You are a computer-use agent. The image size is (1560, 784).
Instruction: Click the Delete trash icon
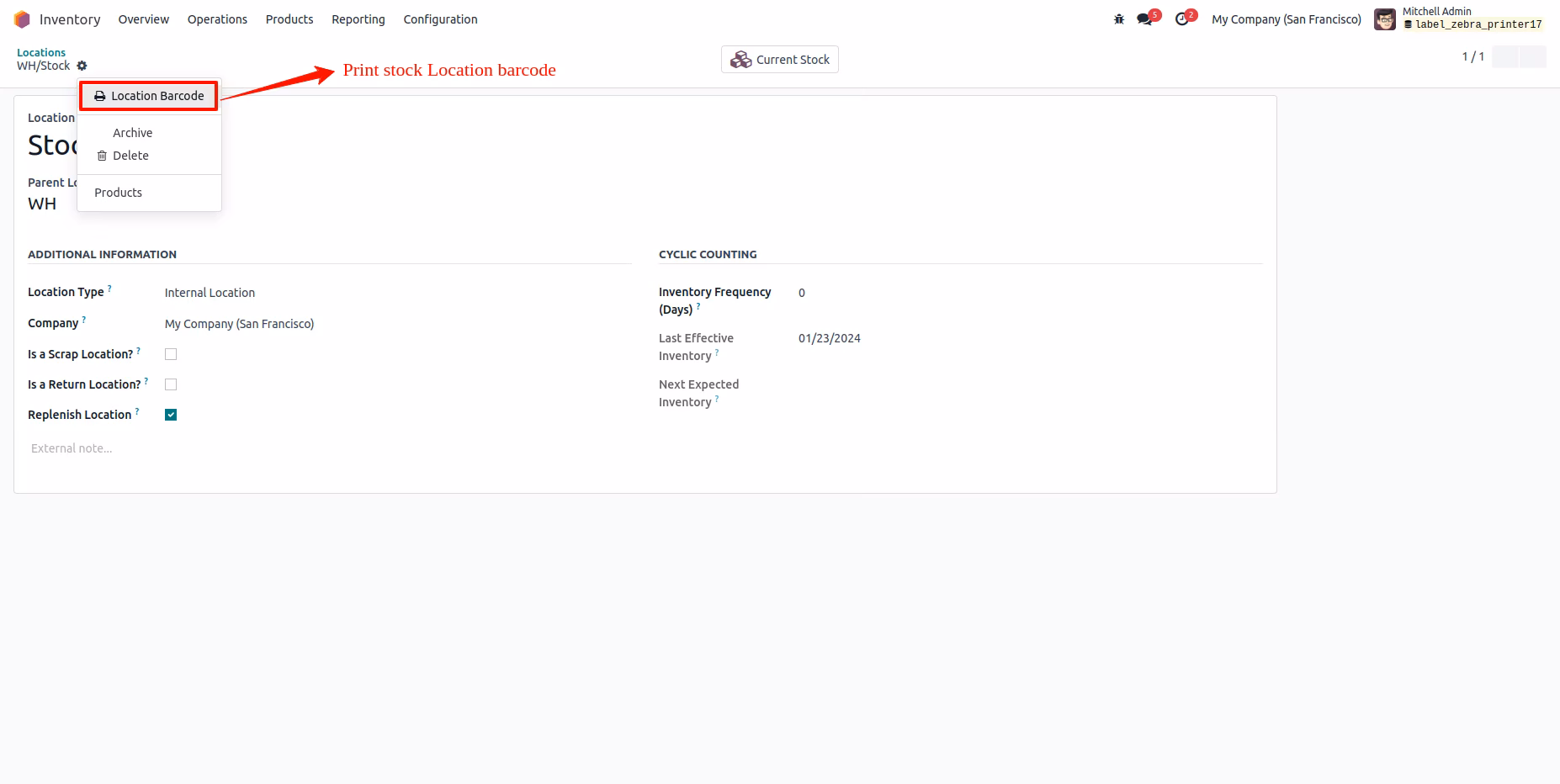102,156
